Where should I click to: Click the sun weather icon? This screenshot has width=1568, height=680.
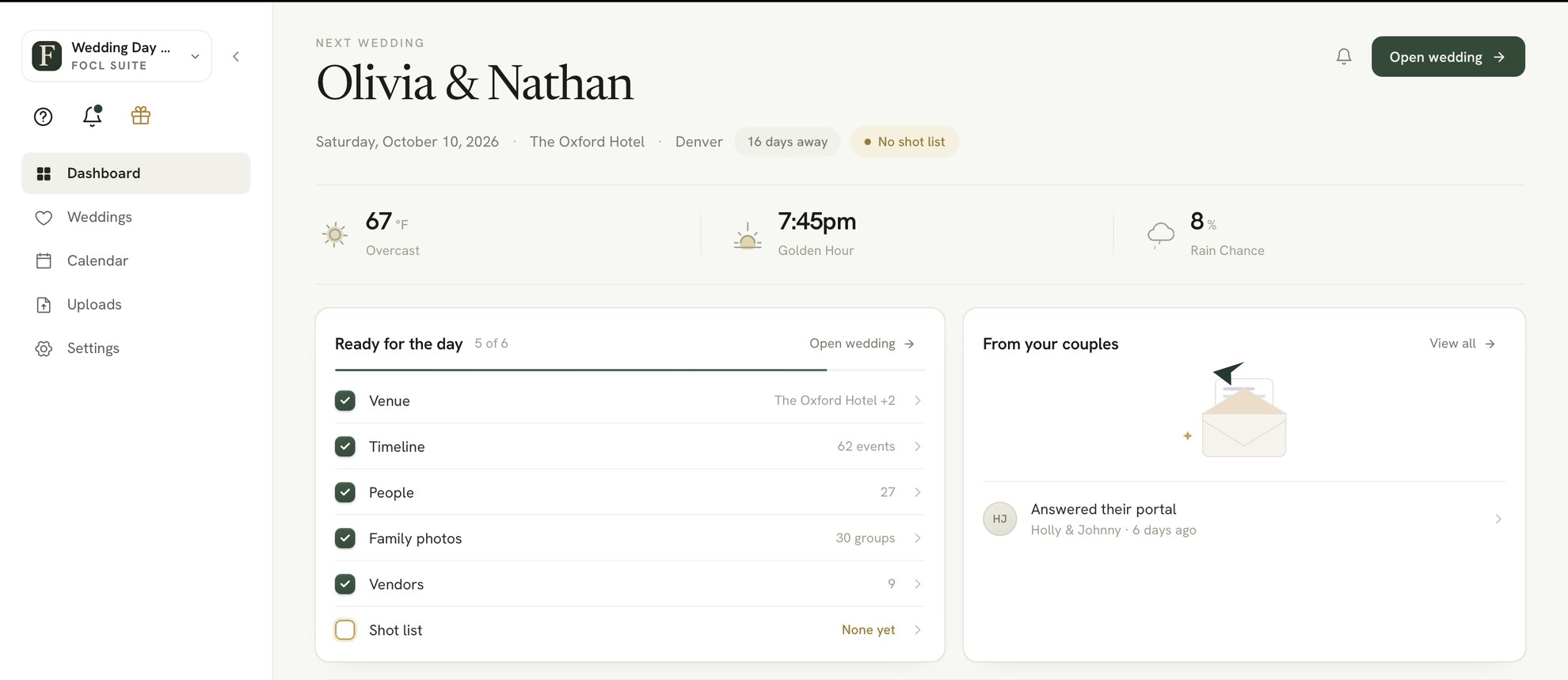pyautogui.click(x=335, y=234)
